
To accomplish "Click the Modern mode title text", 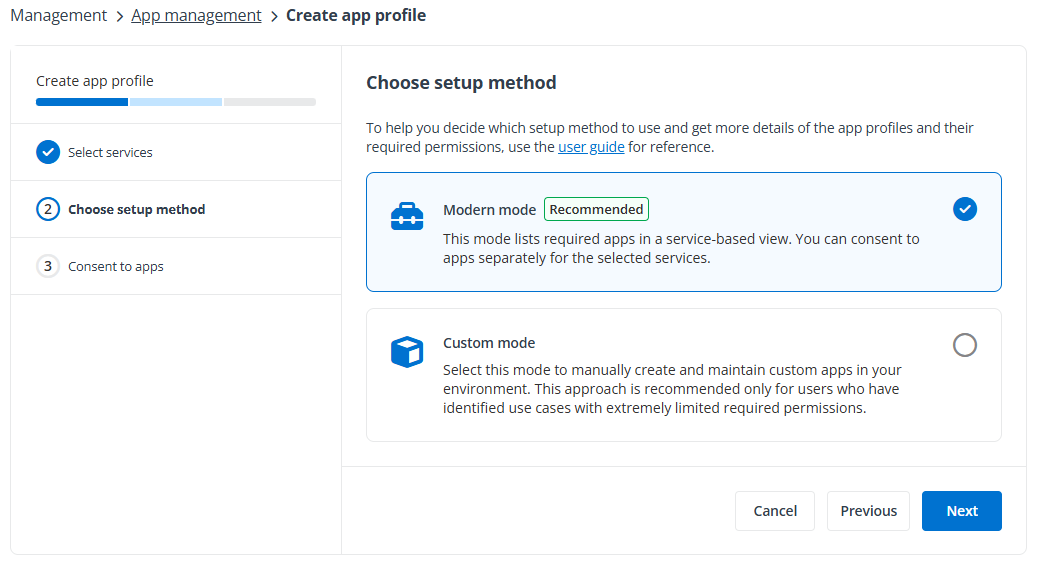I will (489, 210).
